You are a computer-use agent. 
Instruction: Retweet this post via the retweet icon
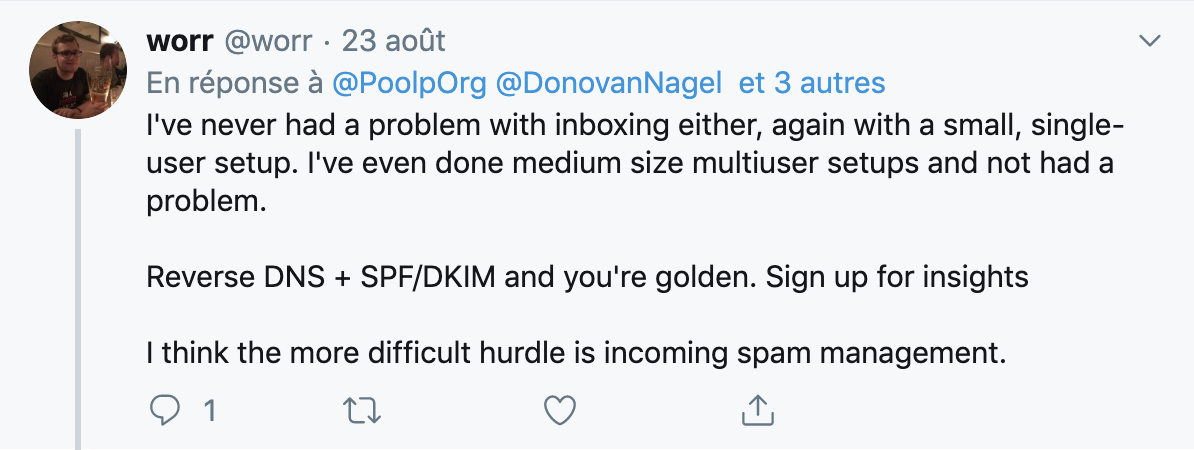[x=362, y=411]
